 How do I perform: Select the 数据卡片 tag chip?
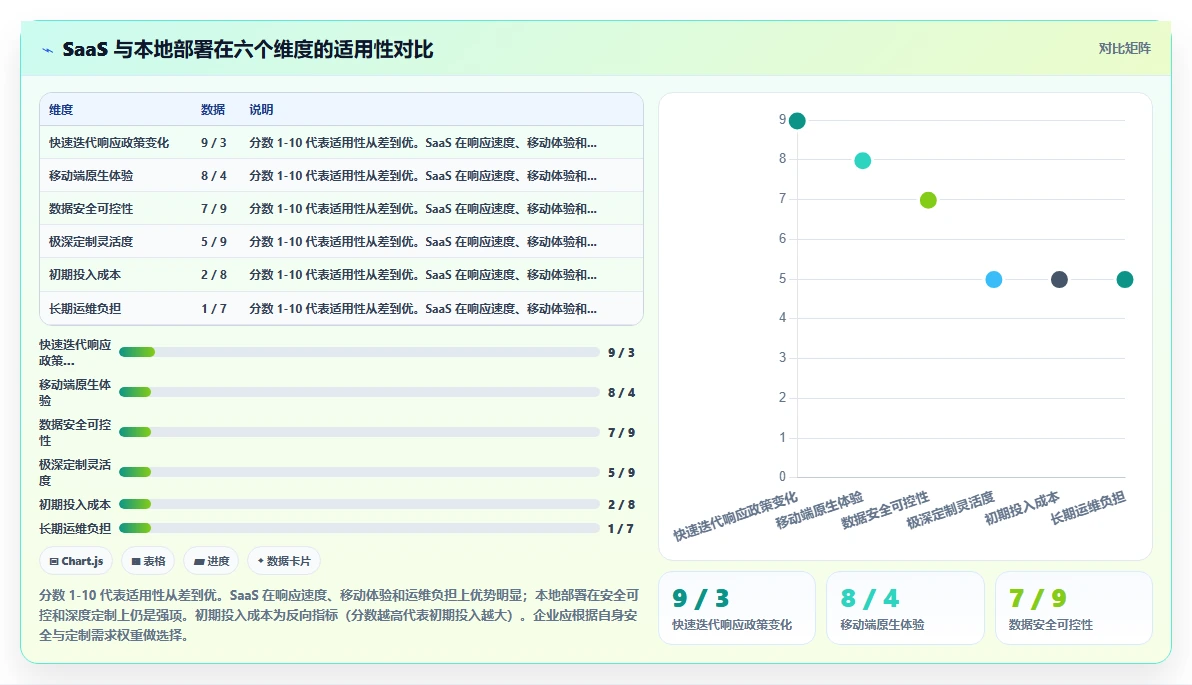click(x=284, y=561)
